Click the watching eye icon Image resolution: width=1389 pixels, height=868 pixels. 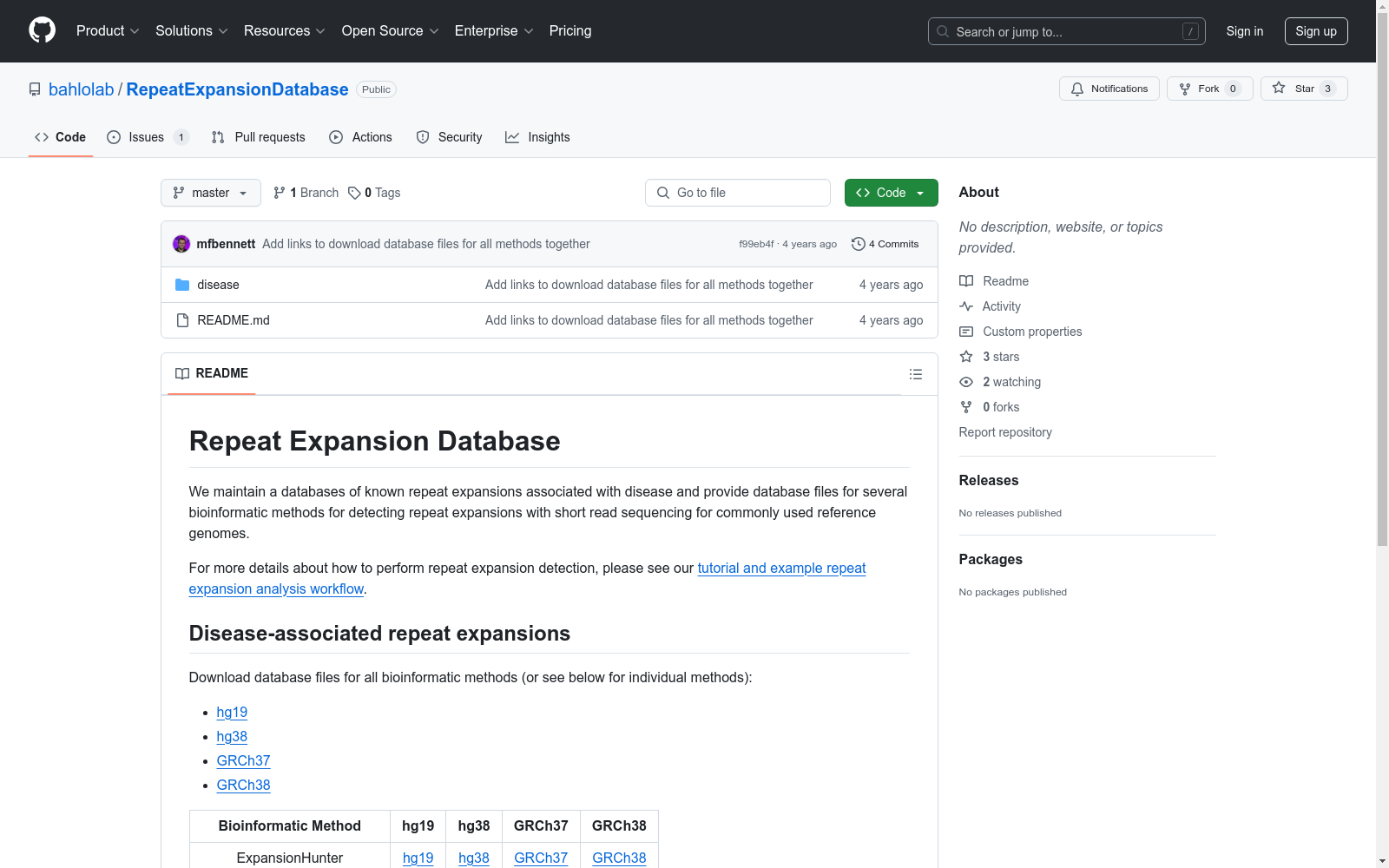coord(966,382)
